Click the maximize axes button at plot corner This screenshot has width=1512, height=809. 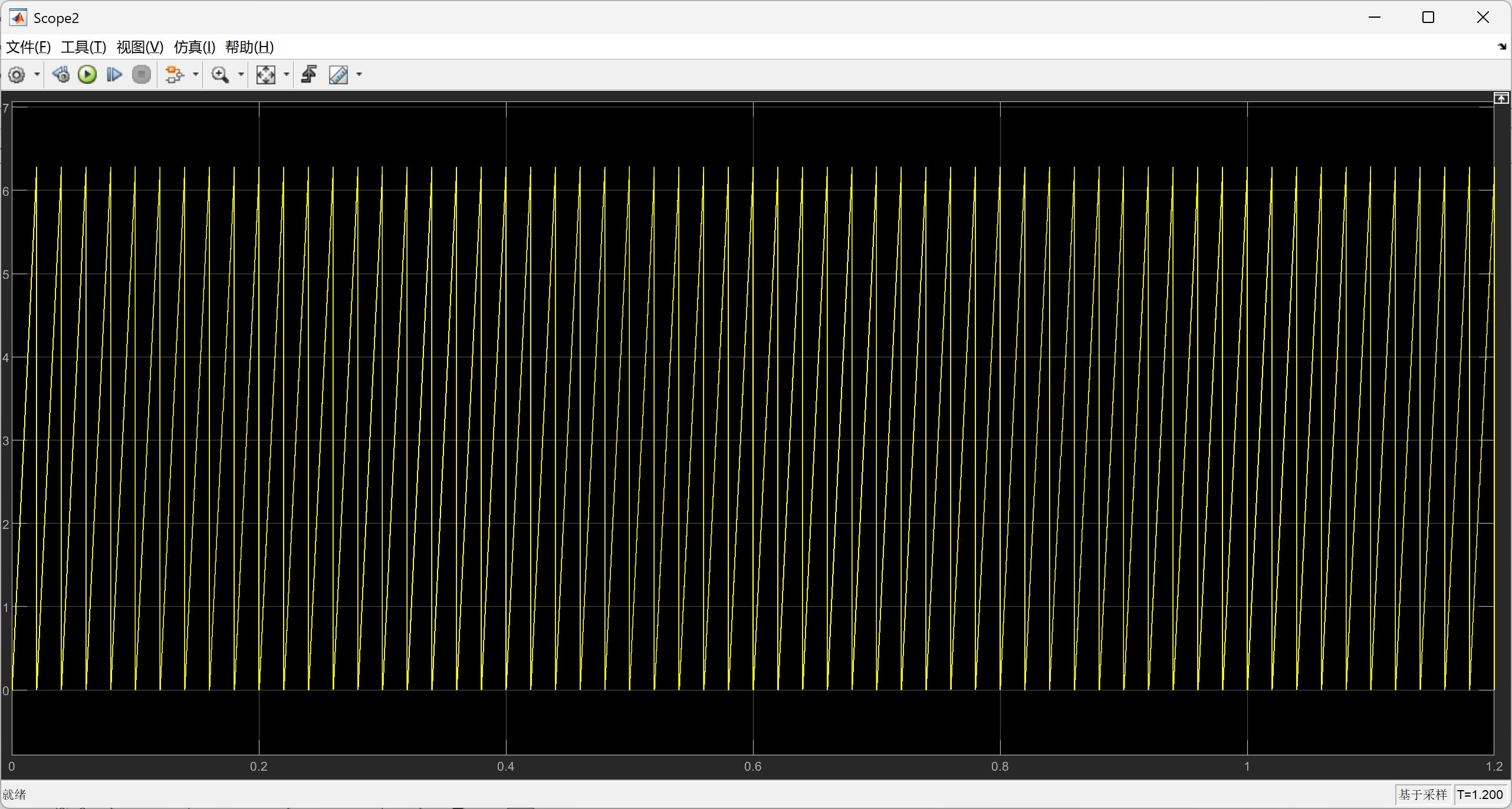(1501, 98)
